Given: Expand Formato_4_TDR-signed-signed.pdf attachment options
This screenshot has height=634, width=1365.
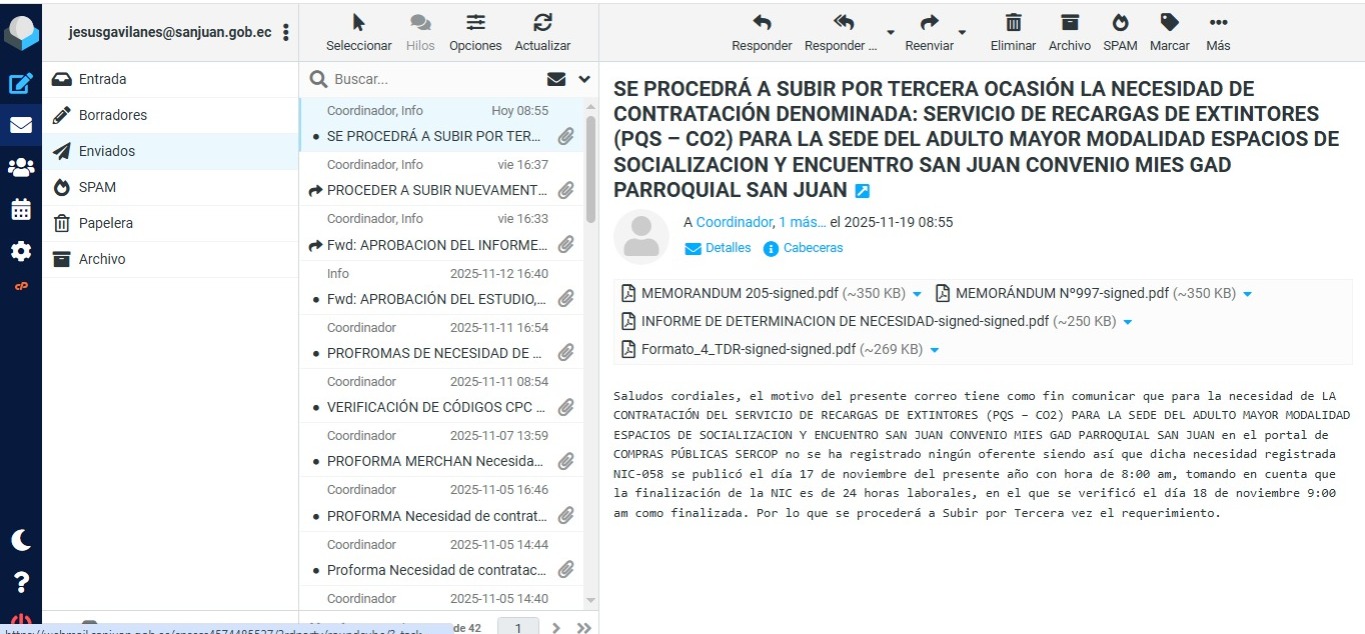Looking at the screenshot, I should 935,350.
